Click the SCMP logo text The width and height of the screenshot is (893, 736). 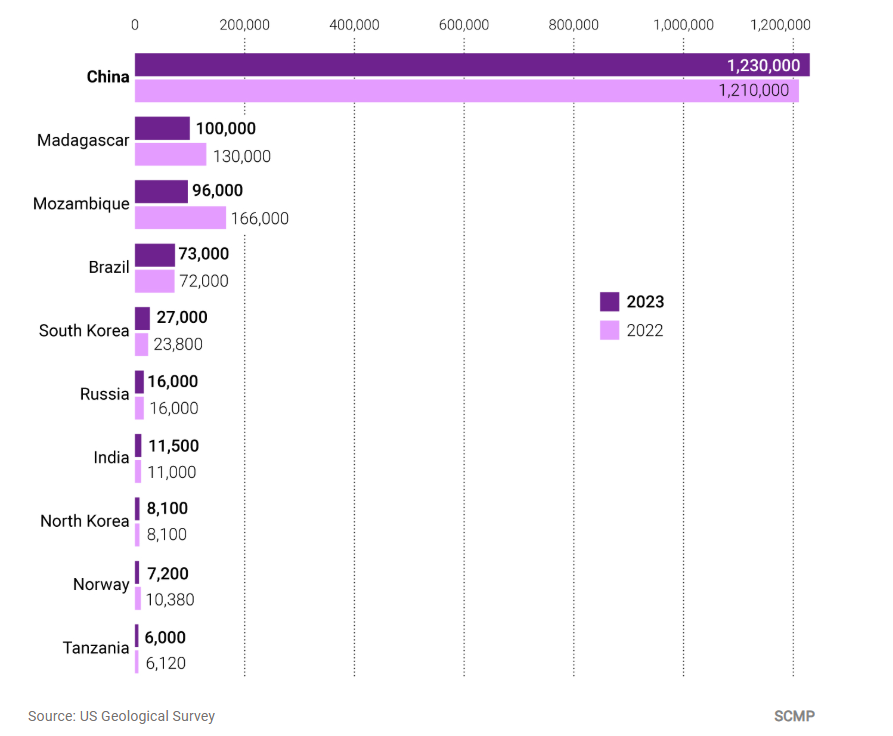pyautogui.click(x=795, y=716)
